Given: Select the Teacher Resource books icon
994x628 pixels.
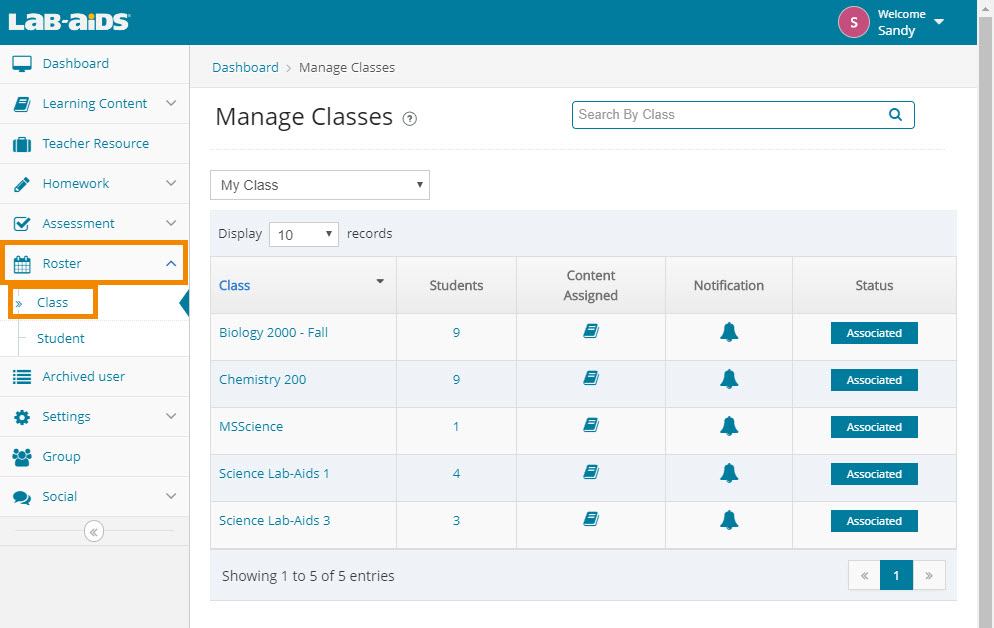Looking at the screenshot, I should click(22, 143).
